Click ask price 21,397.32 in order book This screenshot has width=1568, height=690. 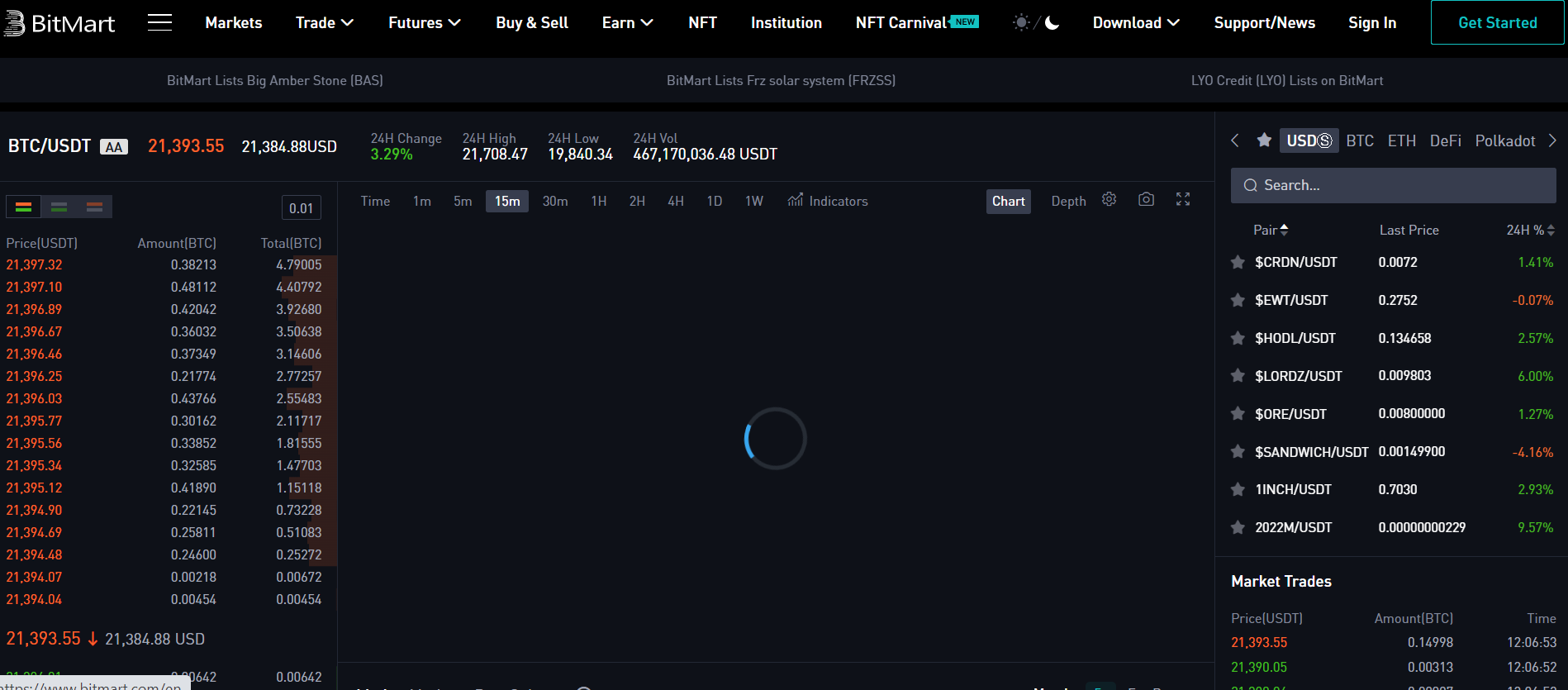(x=34, y=264)
